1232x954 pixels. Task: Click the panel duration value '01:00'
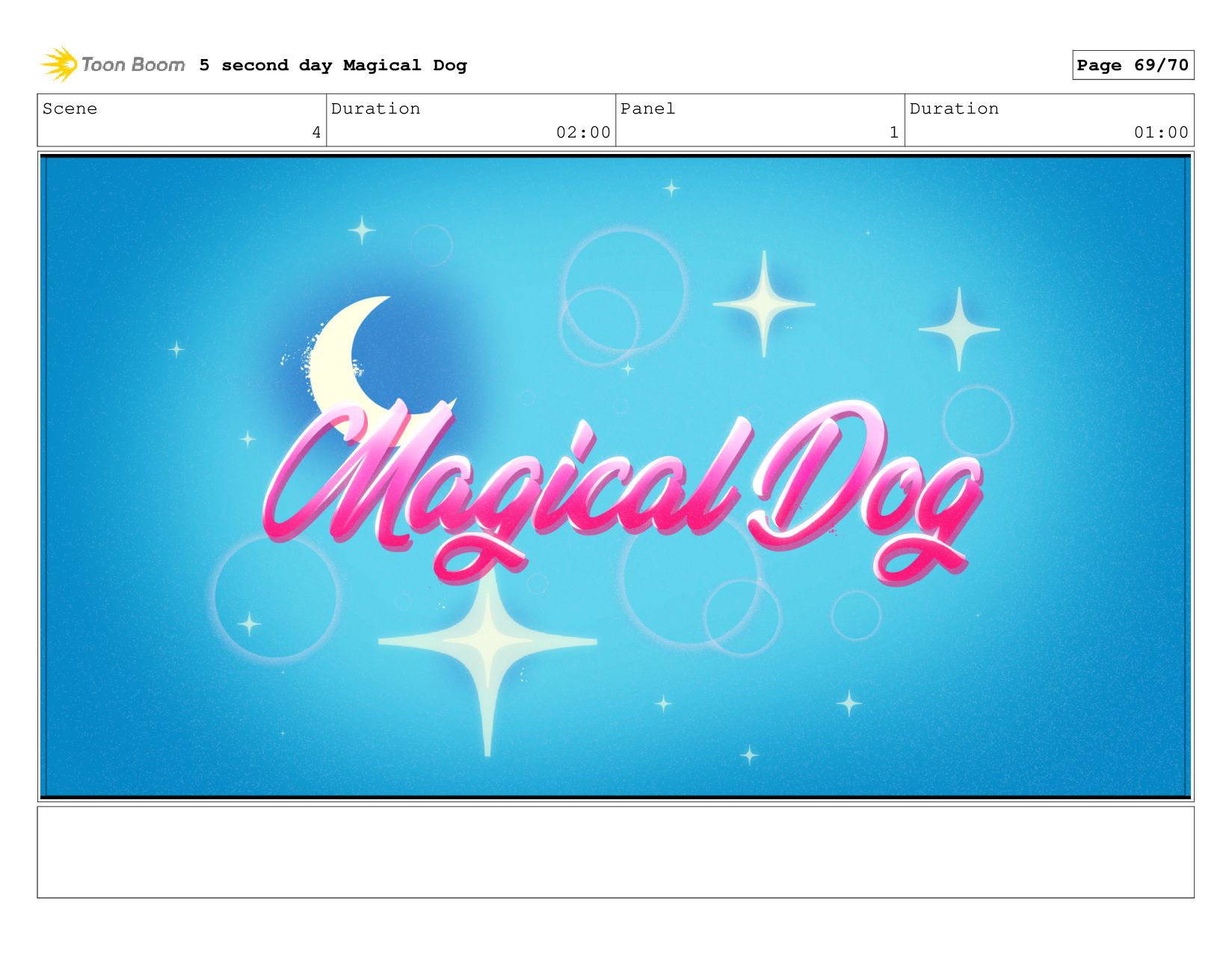[1161, 132]
